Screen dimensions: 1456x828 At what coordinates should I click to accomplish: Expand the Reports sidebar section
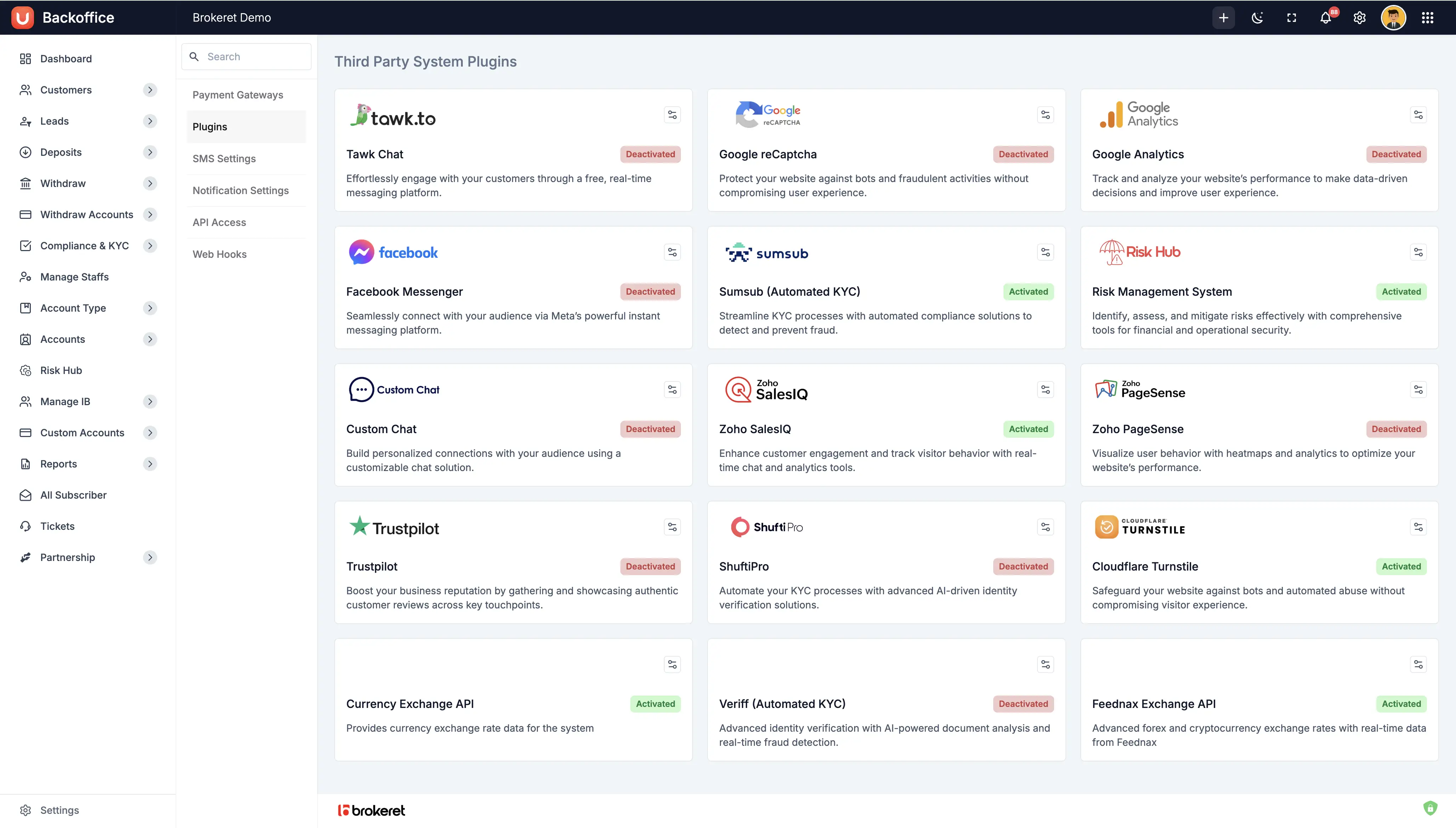[150, 464]
